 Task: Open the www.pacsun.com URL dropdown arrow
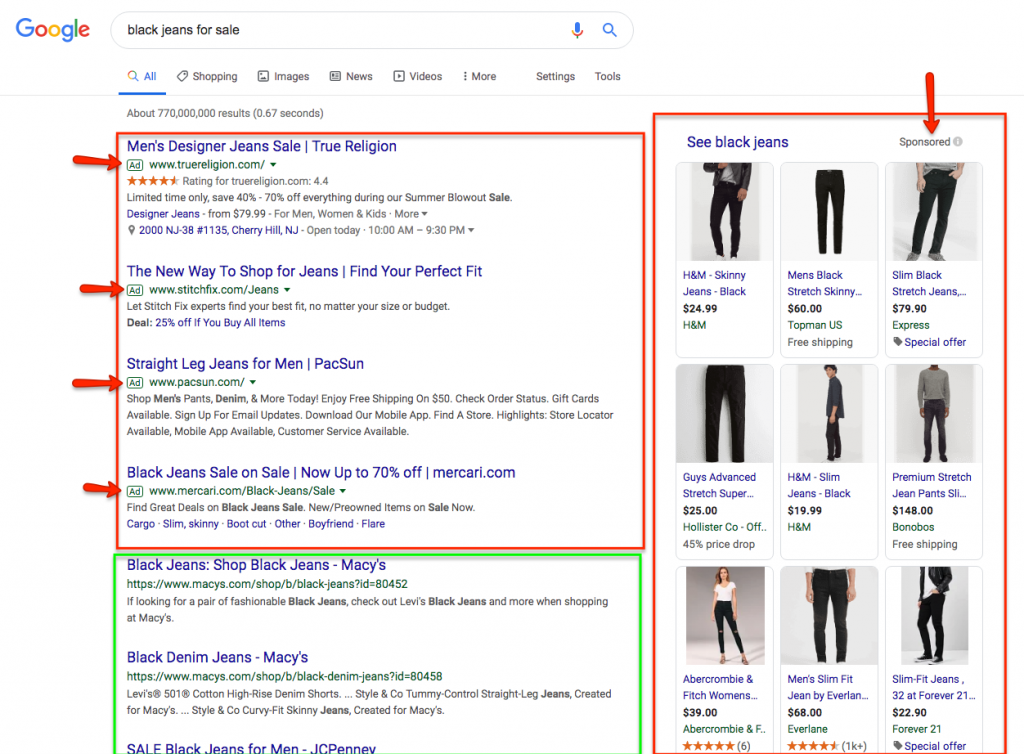click(253, 383)
